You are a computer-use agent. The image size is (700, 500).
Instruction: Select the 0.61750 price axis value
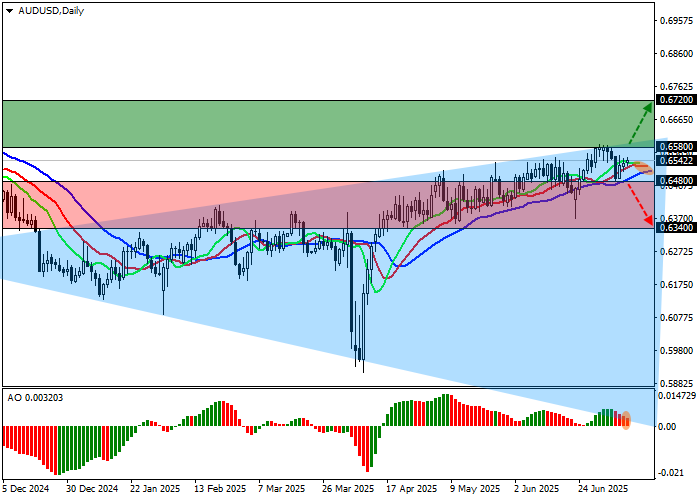(677, 285)
